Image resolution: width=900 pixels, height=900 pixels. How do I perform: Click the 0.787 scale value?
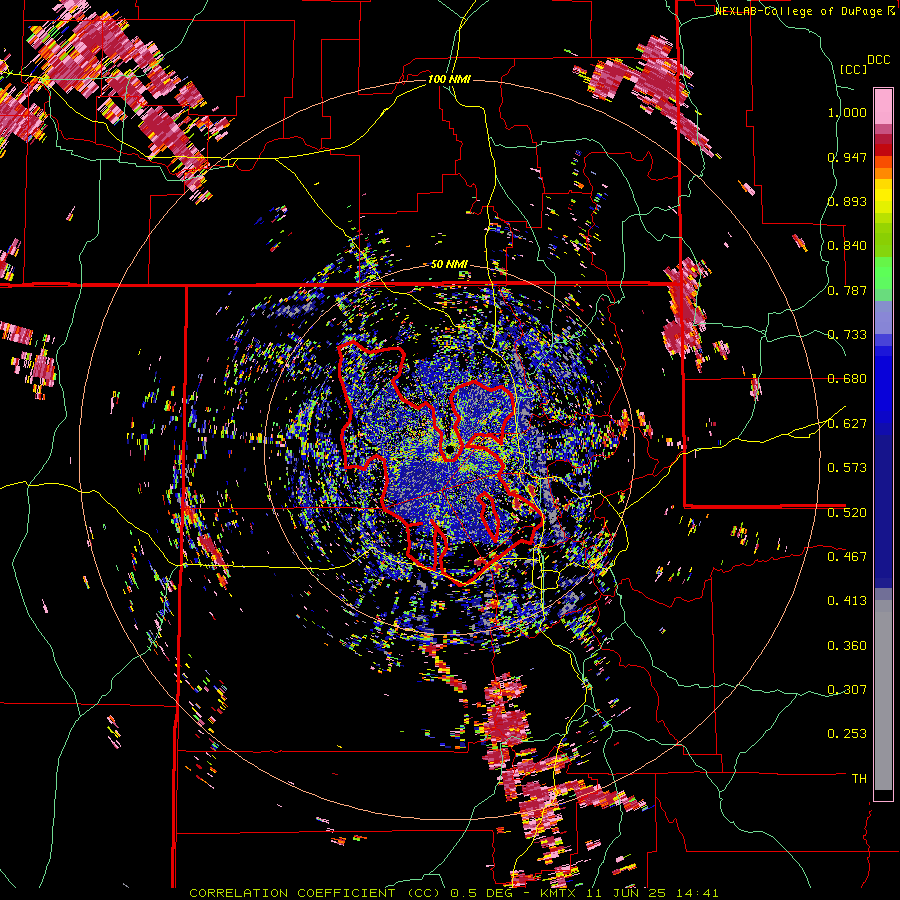847,290
